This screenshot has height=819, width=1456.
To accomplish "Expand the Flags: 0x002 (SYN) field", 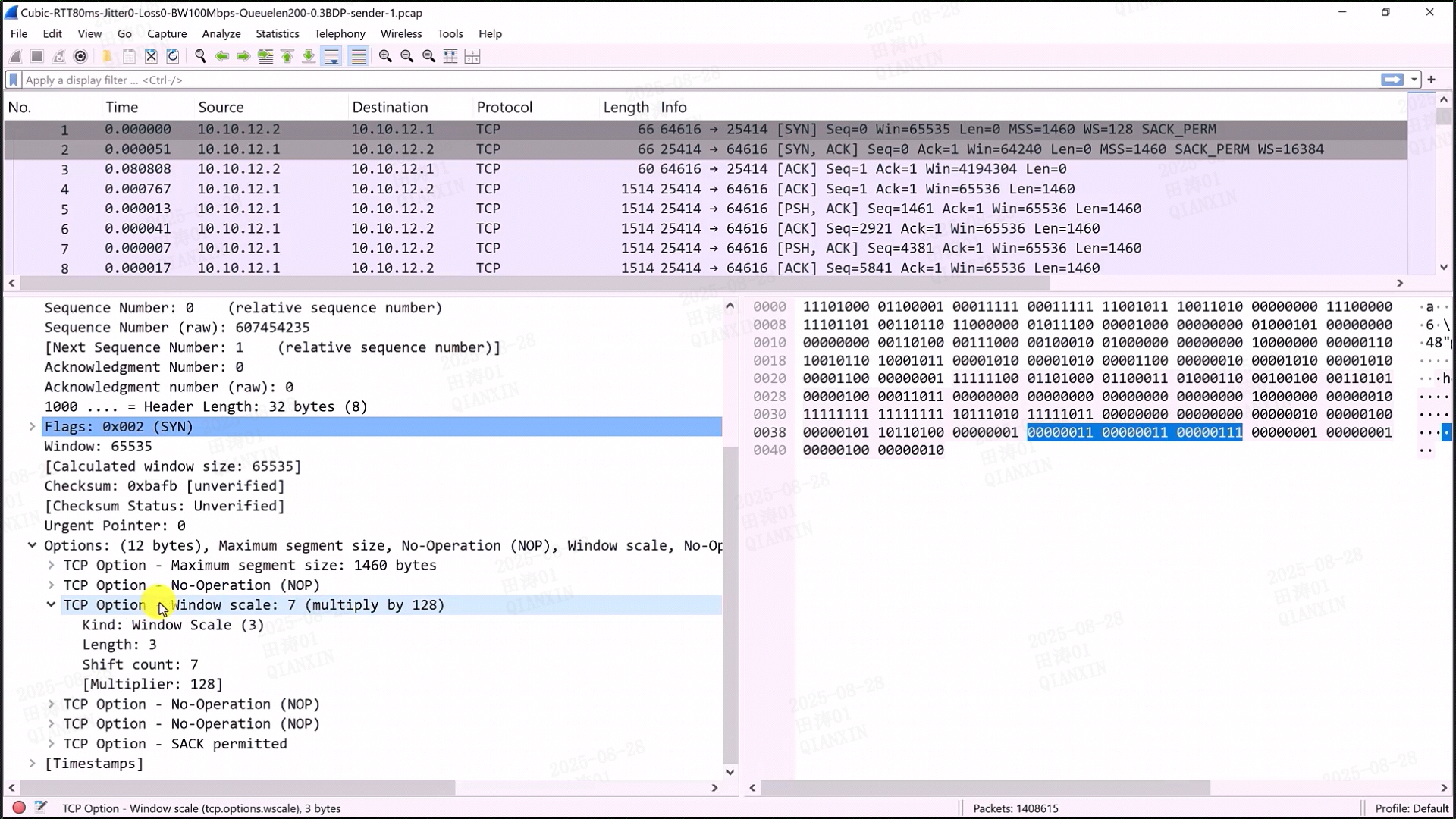I will click(32, 426).
